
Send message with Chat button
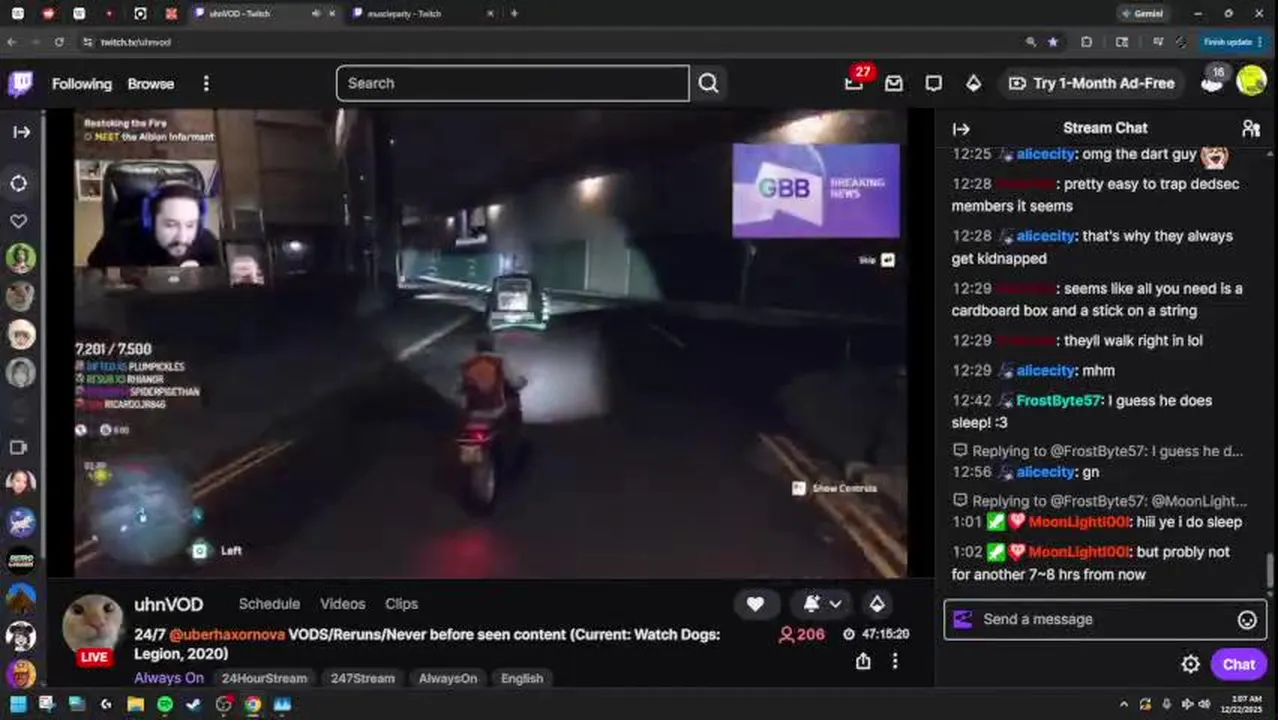(1238, 664)
